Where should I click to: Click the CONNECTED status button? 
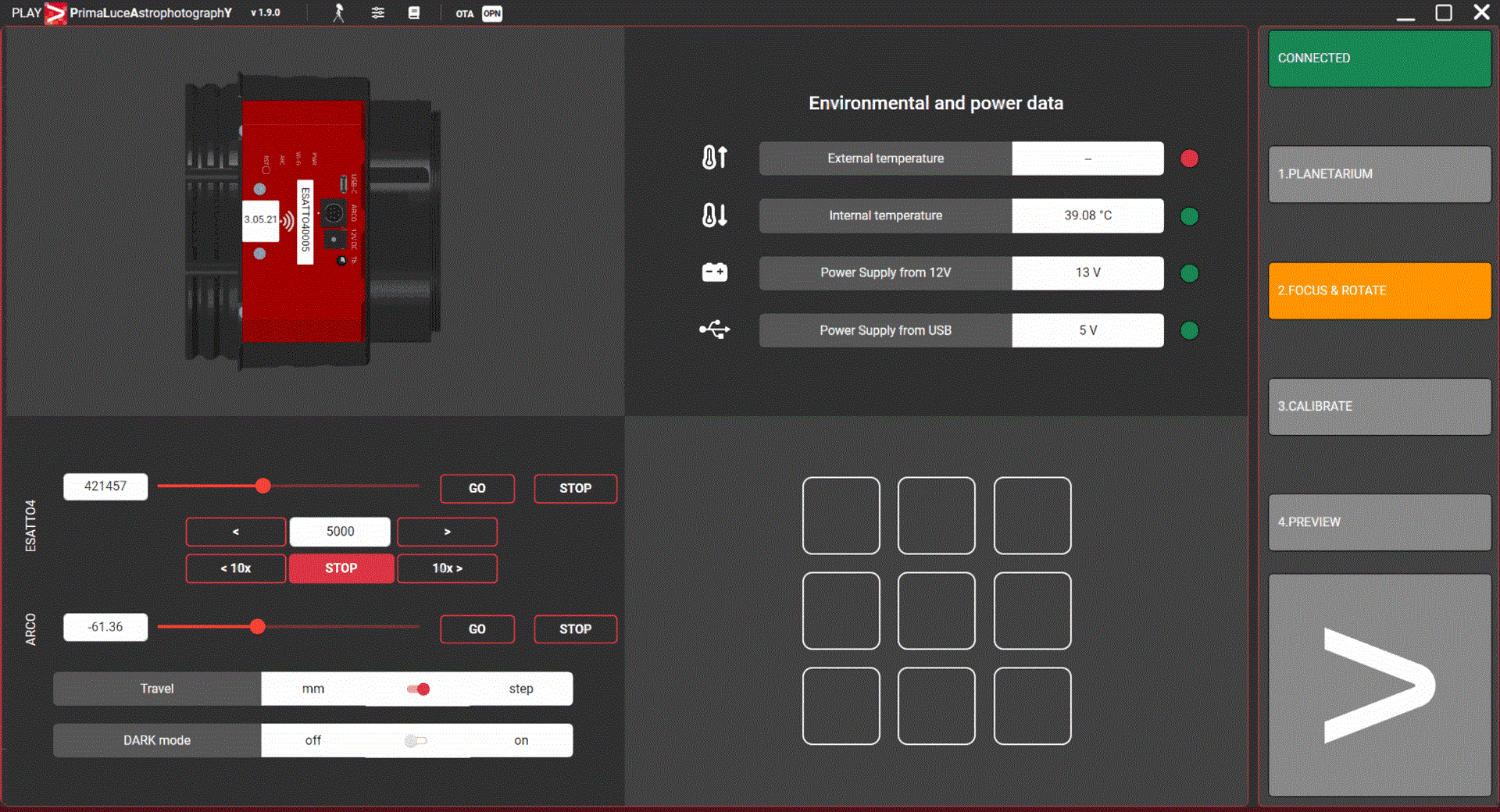point(1379,59)
